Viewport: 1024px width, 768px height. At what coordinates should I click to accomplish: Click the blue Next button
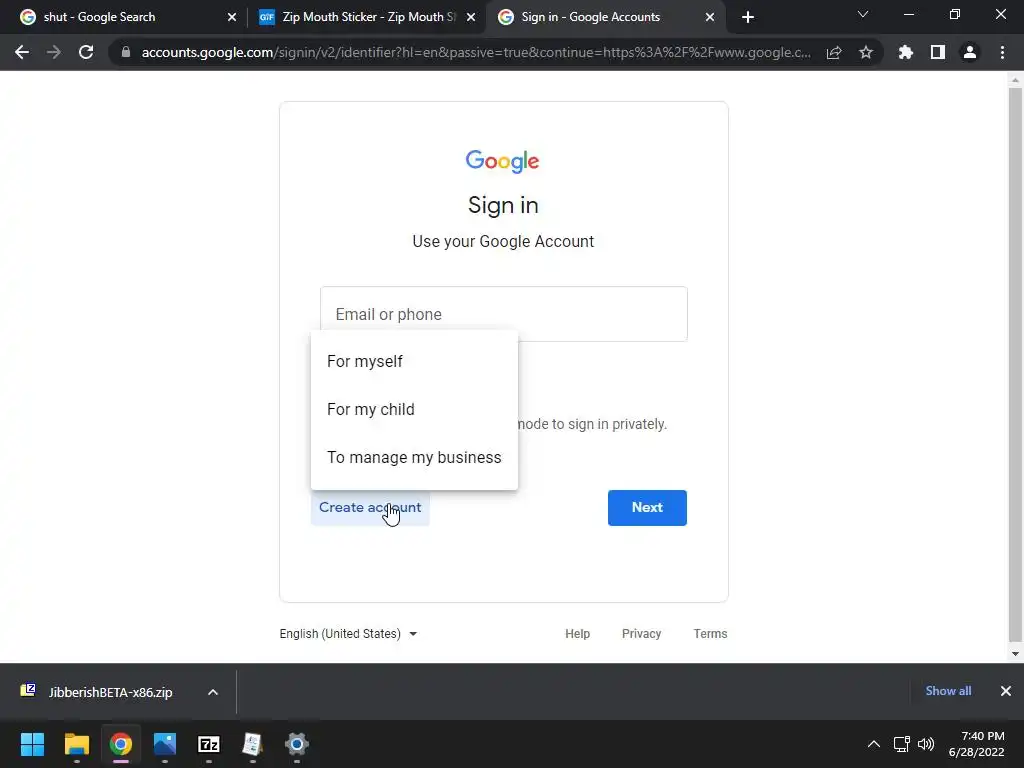click(x=647, y=507)
